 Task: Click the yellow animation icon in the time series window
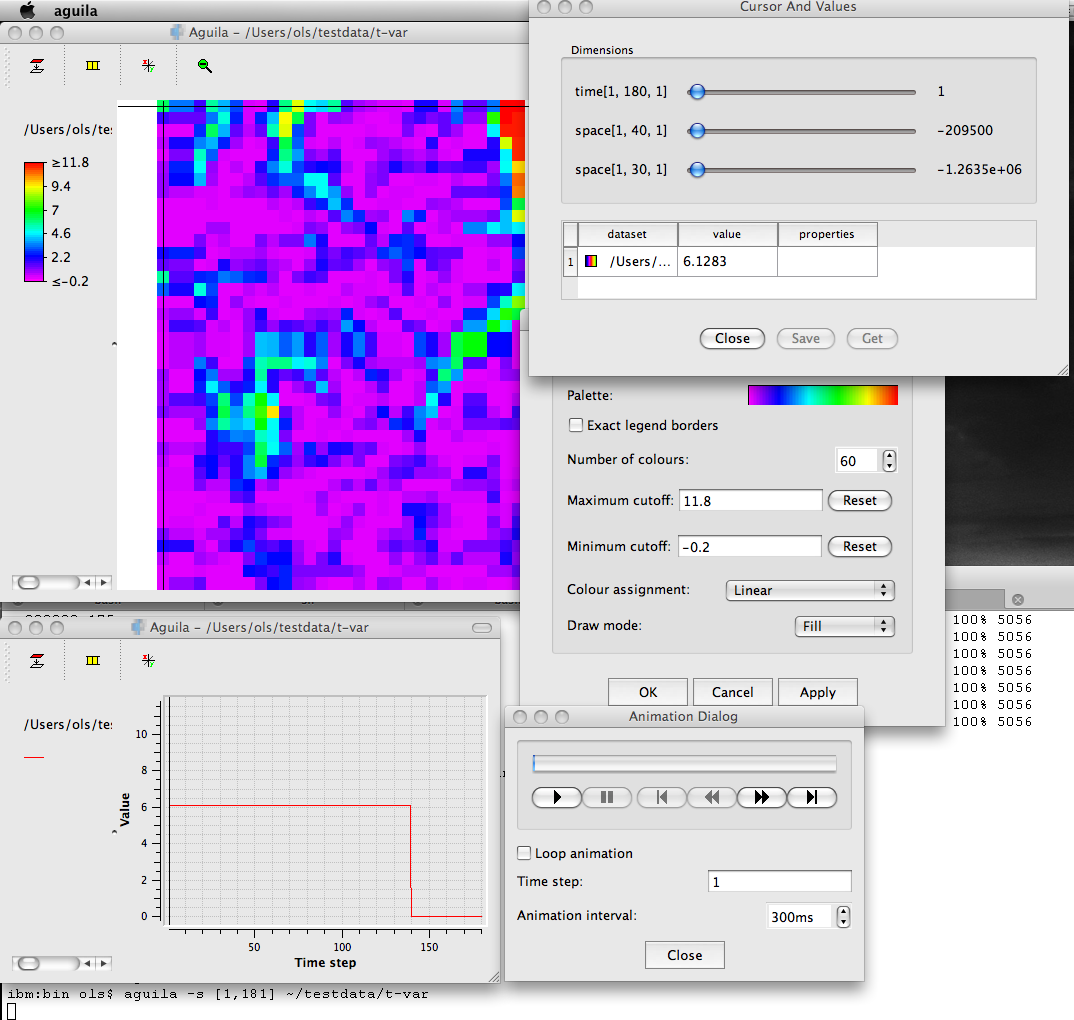point(92,660)
